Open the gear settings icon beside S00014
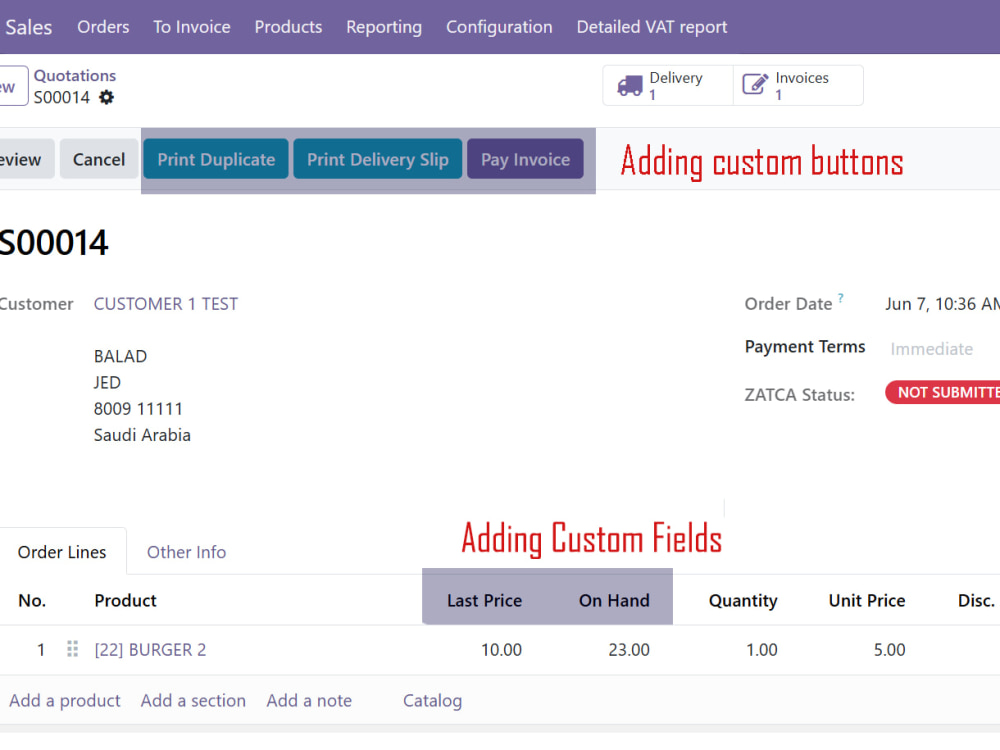Image resolution: width=1000 pixels, height=750 pixels. tap(107, 98)
